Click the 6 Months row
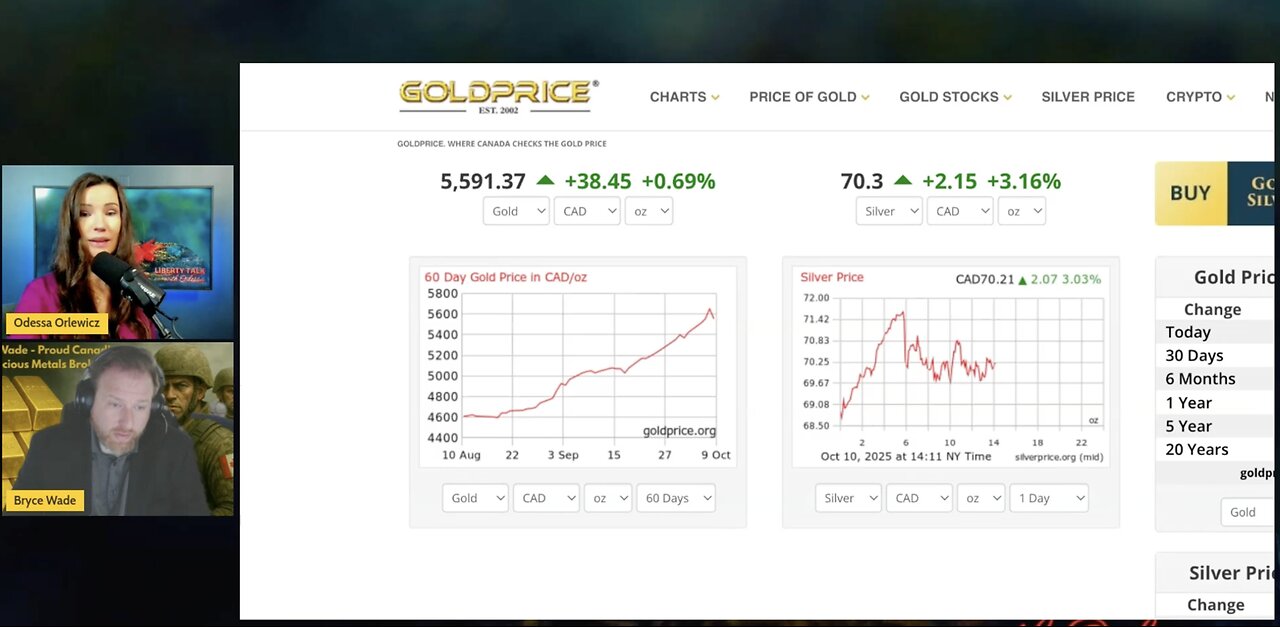Viewport: 1280px width, 627px height. [1215, 379]
